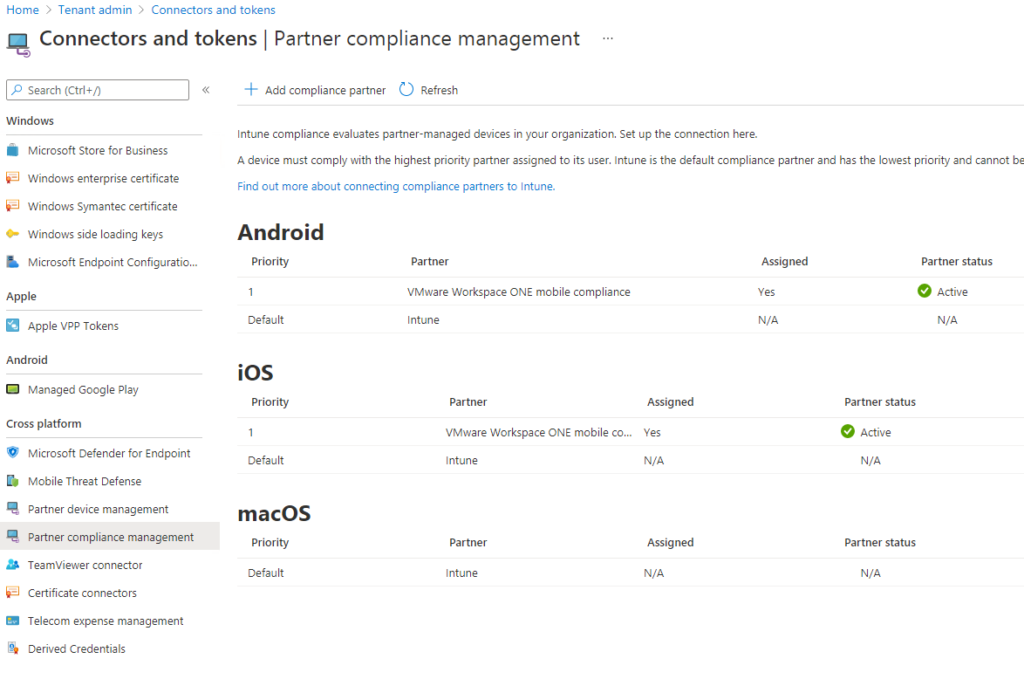Click Add compliance partner label

[325, 90]
